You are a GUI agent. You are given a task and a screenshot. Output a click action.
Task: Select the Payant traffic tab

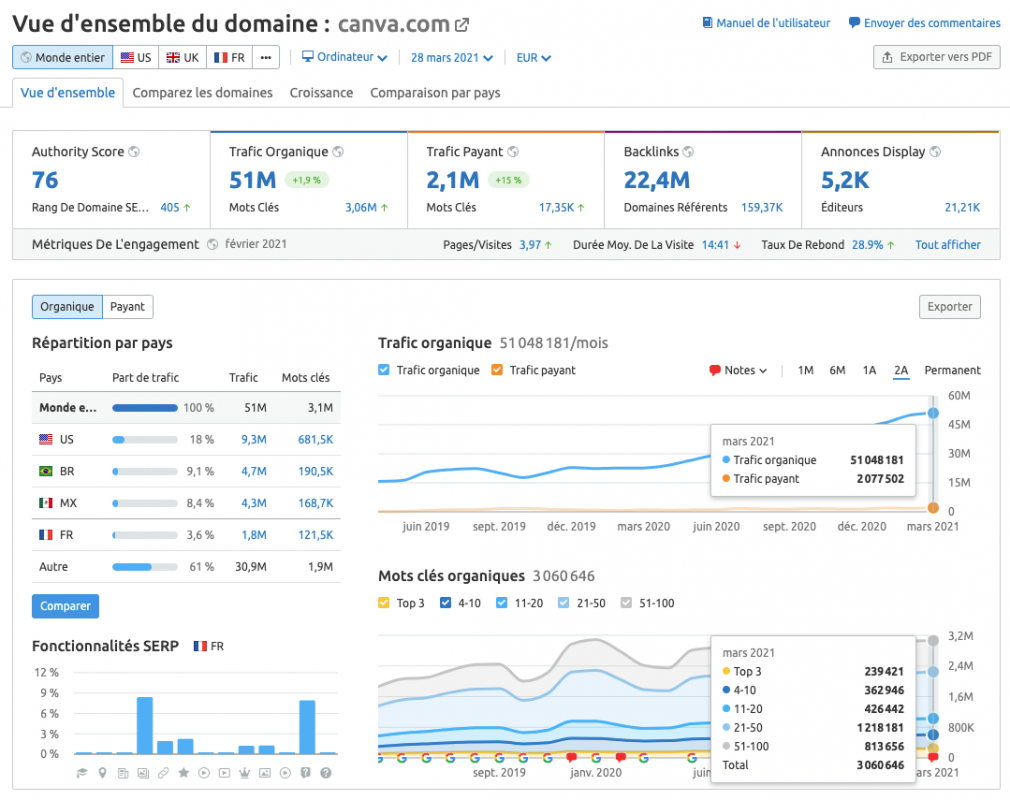click(x=128, y=307)
